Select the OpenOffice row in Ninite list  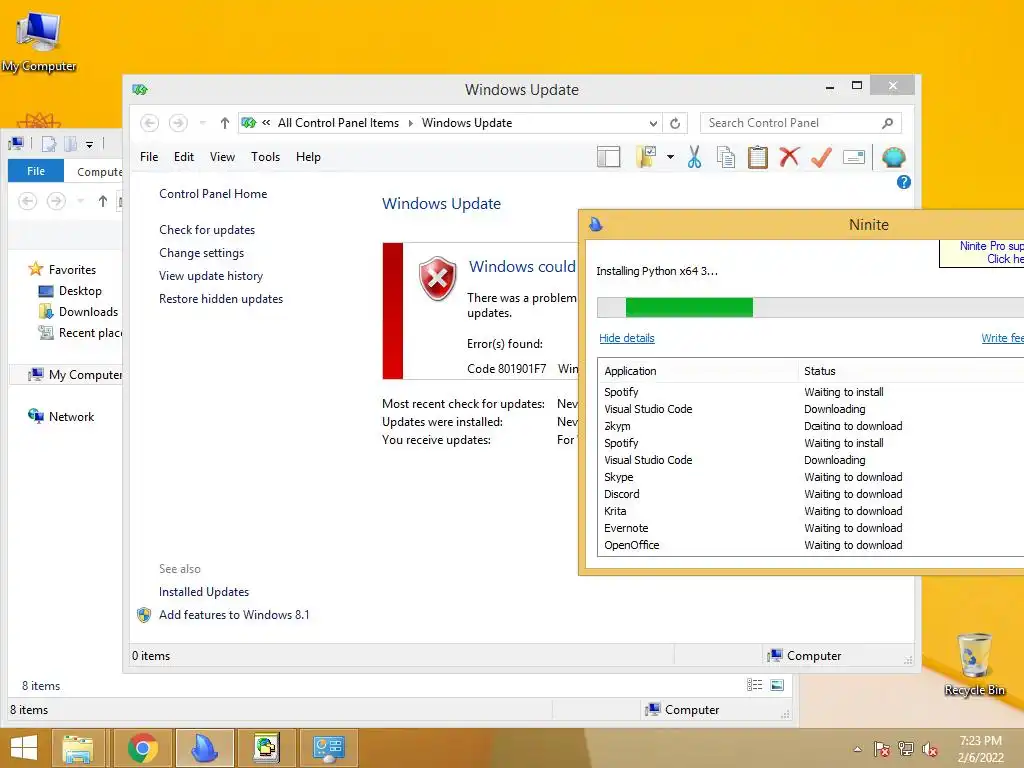[x=810, y=545]
